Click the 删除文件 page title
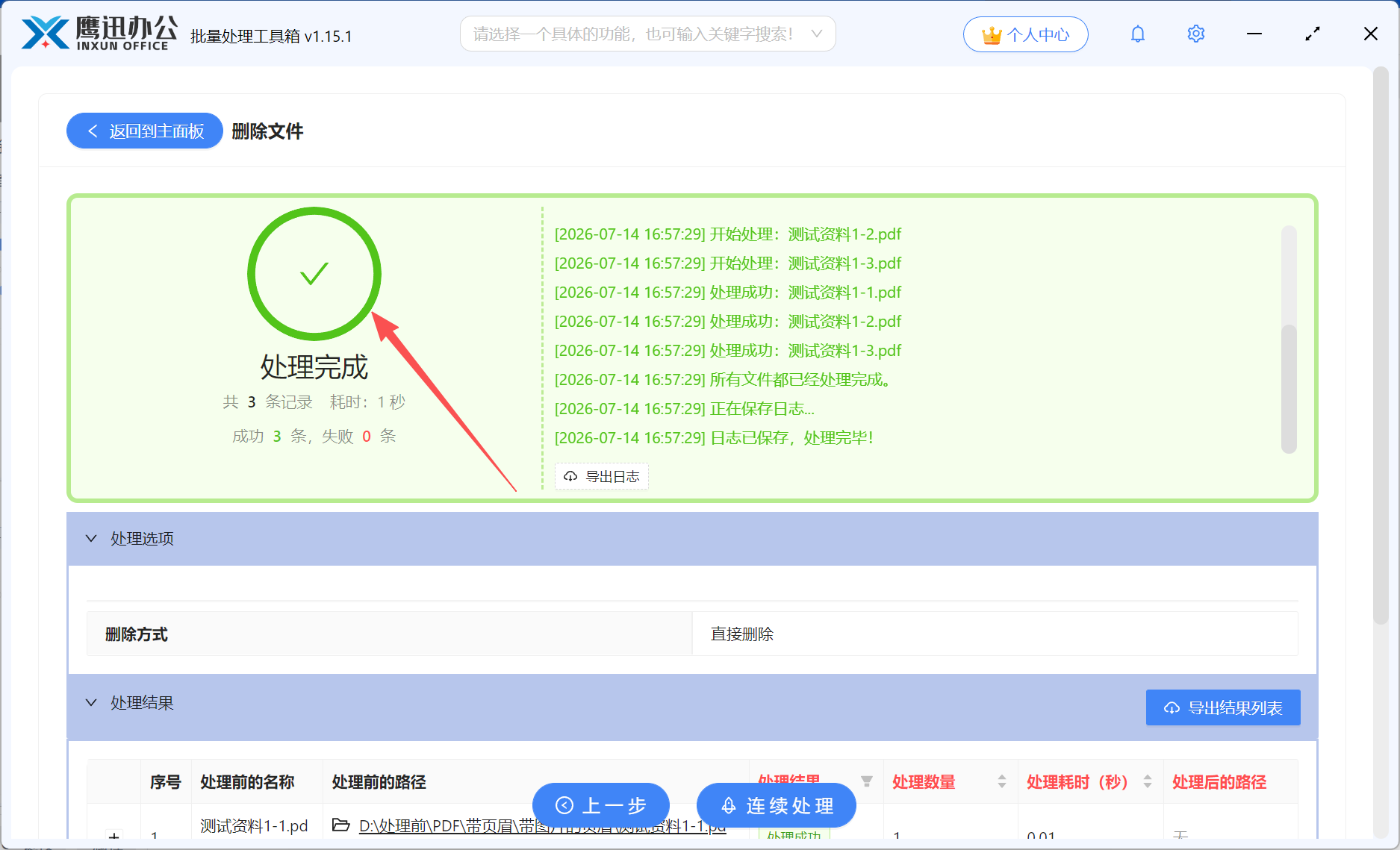1400x850 pixels. pos(267,131)
